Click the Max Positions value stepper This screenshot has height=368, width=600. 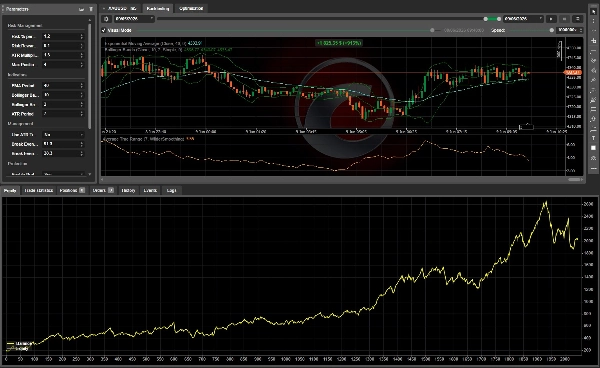pos(82,65)
